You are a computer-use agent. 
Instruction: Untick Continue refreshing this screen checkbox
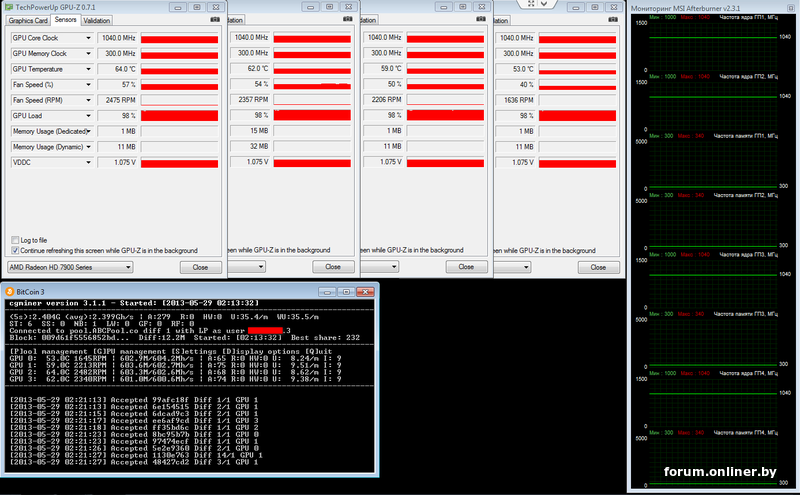[15, 251]
